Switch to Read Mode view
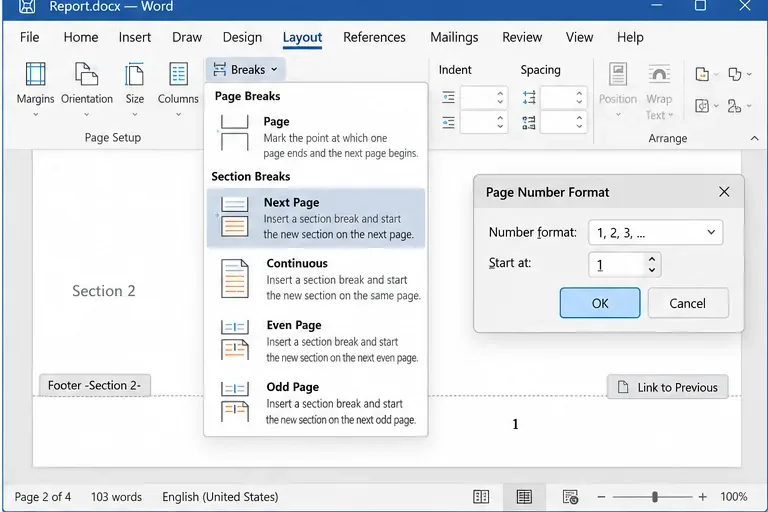The height and width of the screenshot is (512, 768). point(481,497)
